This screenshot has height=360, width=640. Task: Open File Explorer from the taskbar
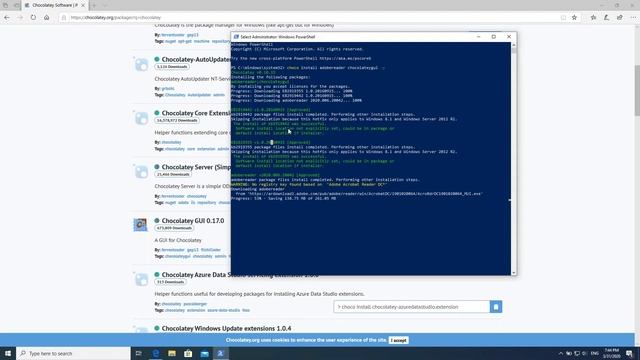pos(172,353)
